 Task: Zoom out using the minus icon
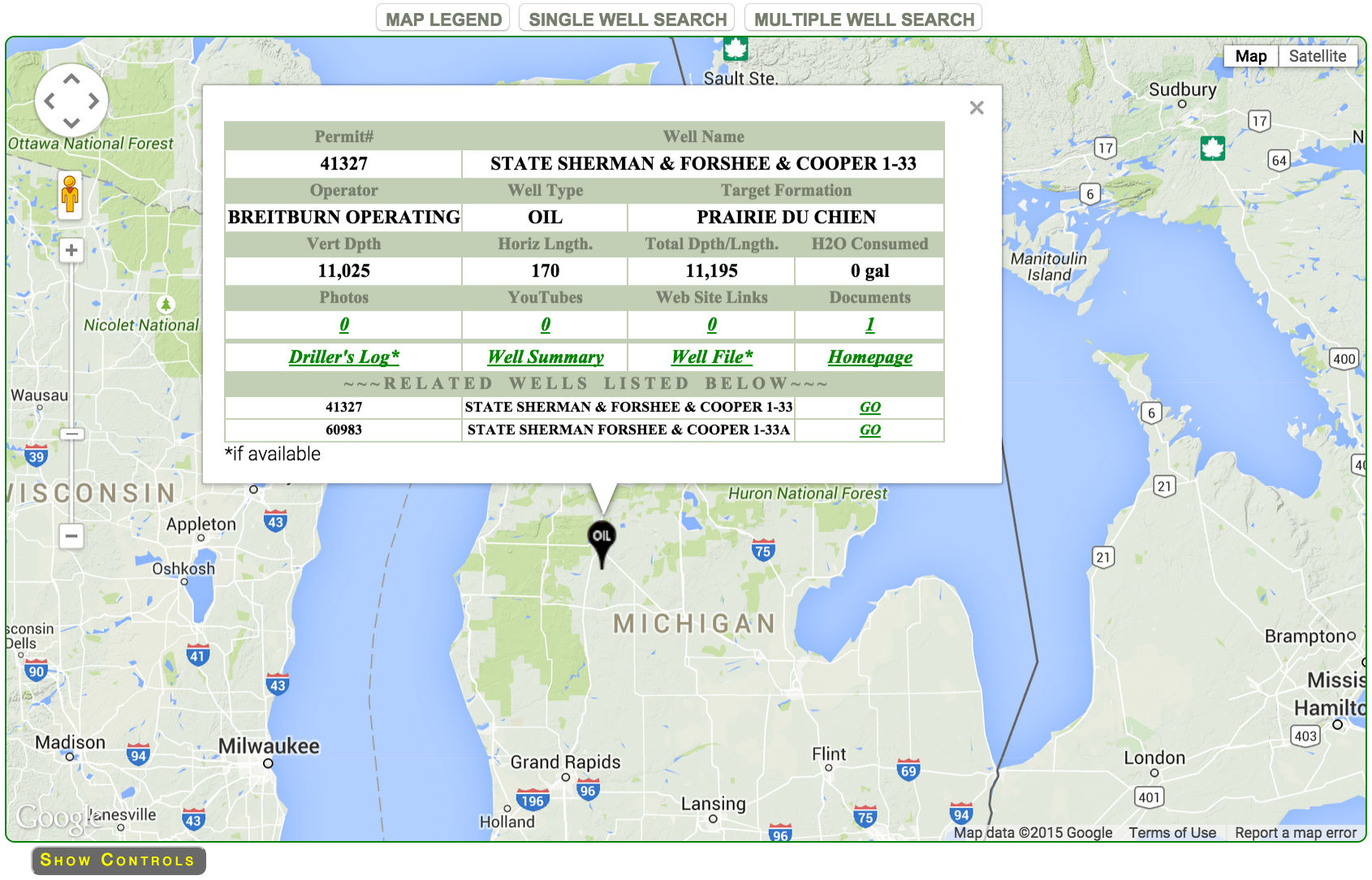click(x=71, y=537)
